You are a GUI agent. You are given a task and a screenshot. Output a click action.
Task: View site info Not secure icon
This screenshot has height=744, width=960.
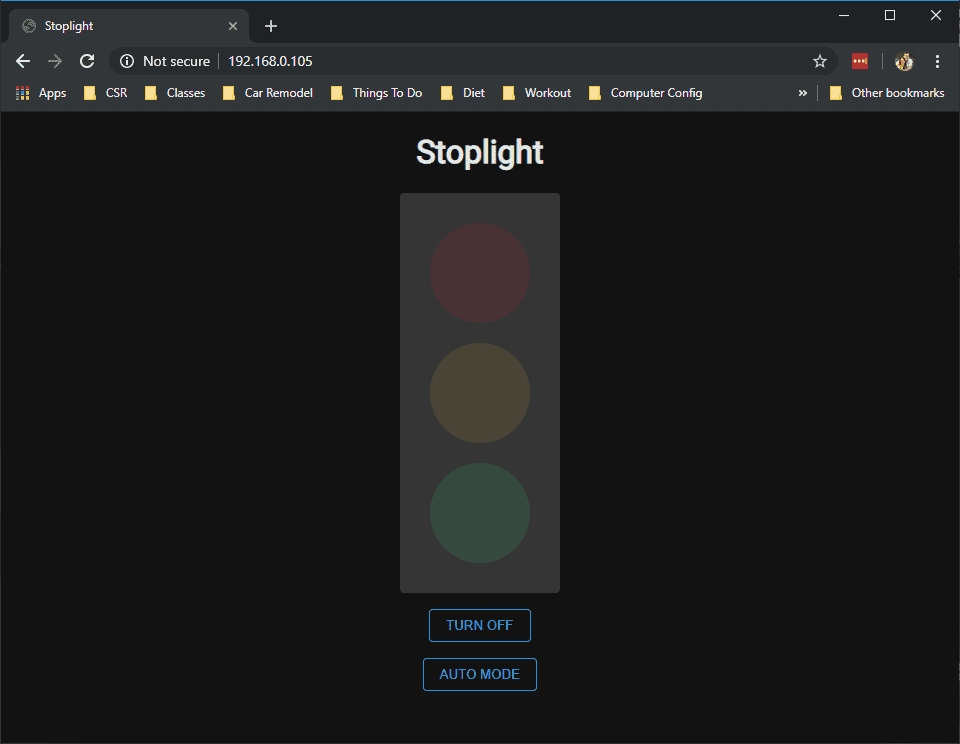coord(127,61)
